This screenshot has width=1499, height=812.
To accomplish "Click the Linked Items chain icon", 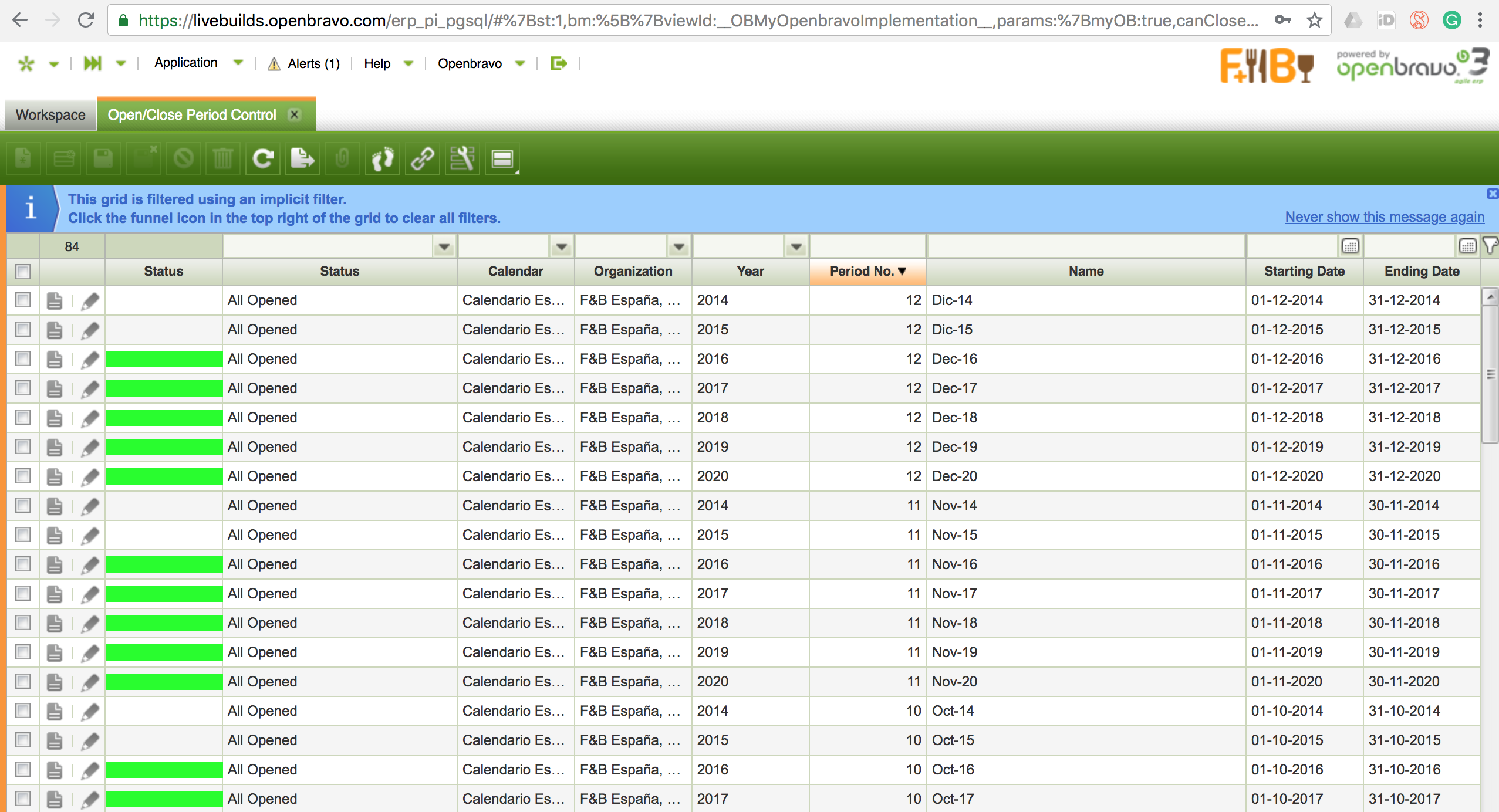I will [x=423, y=158].
